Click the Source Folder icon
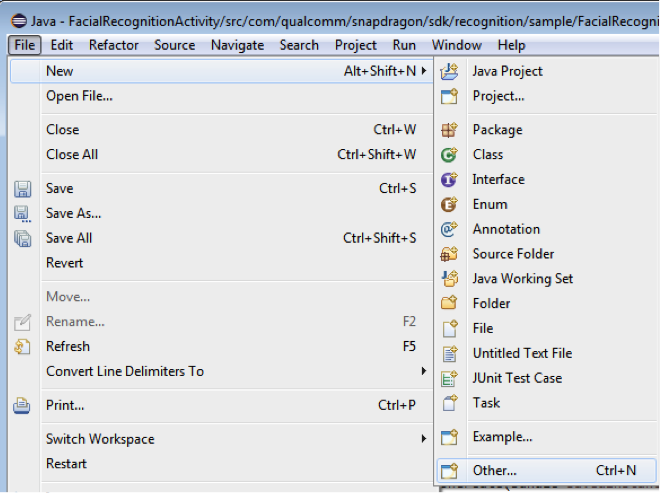This screenshot has width=660, height=493. (x=449, y=254)
